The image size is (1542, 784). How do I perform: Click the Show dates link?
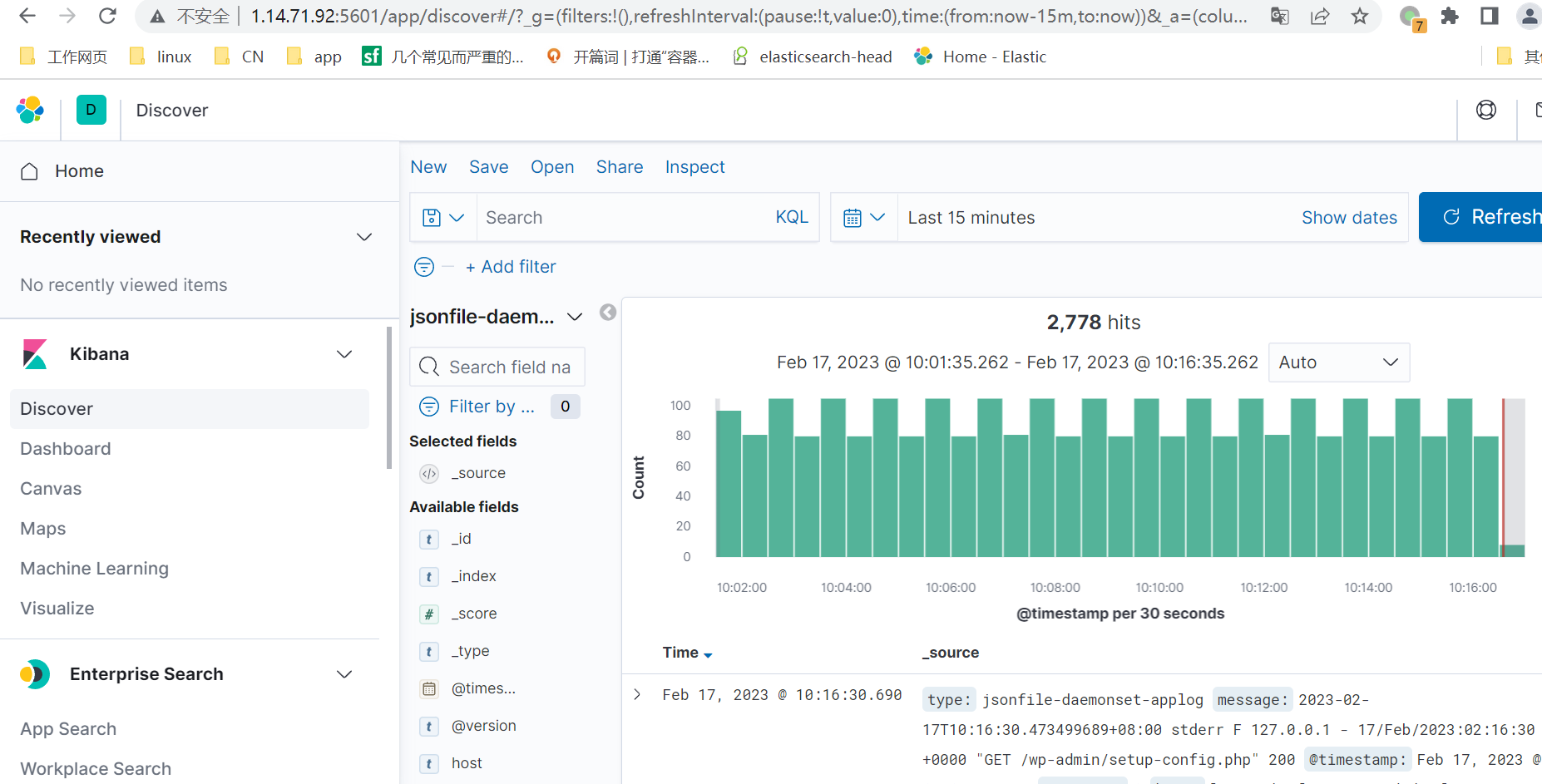[x=1348, y=218]
